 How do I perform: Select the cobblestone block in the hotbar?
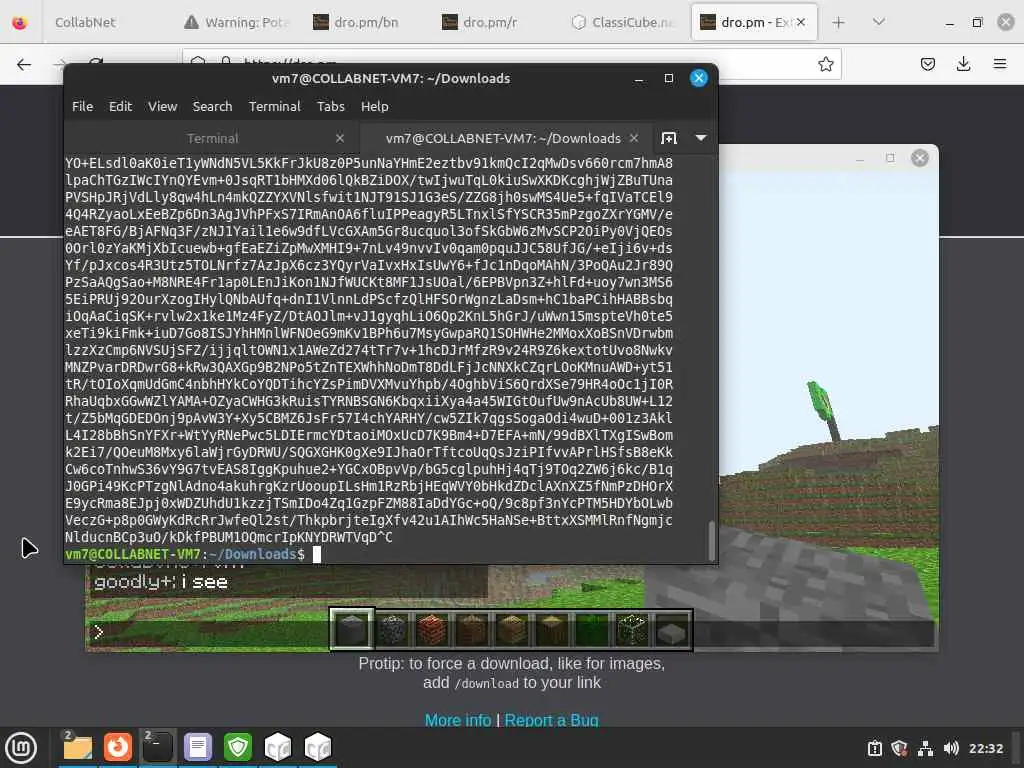point(392,630)
